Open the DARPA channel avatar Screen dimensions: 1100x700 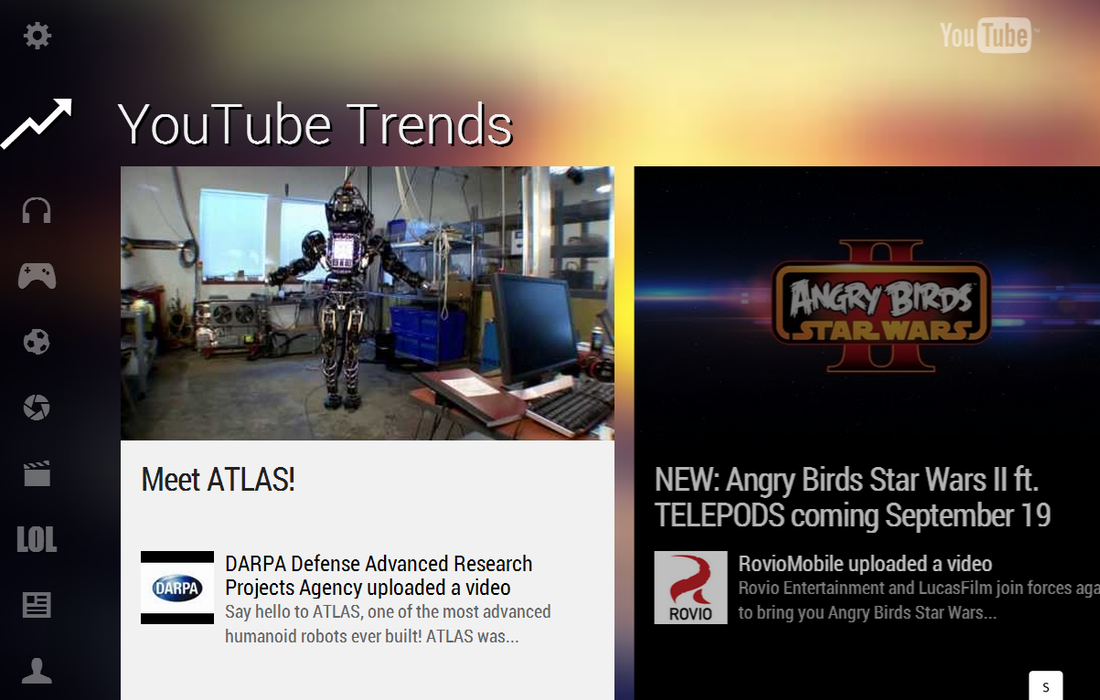177,588
